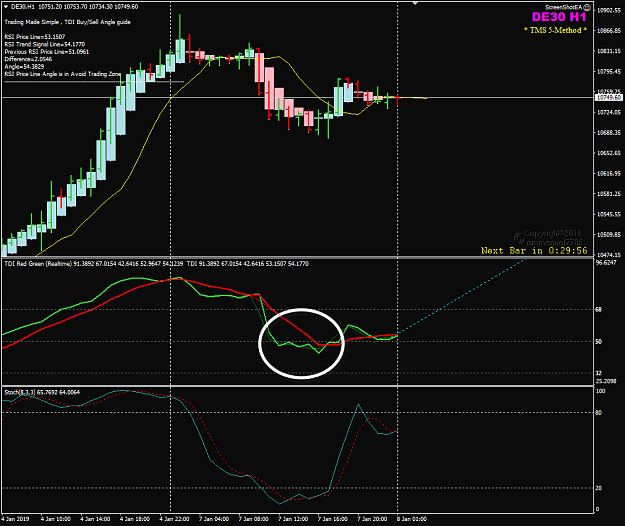Click the 7 Jan 20:00 time label

click(372, 519)
